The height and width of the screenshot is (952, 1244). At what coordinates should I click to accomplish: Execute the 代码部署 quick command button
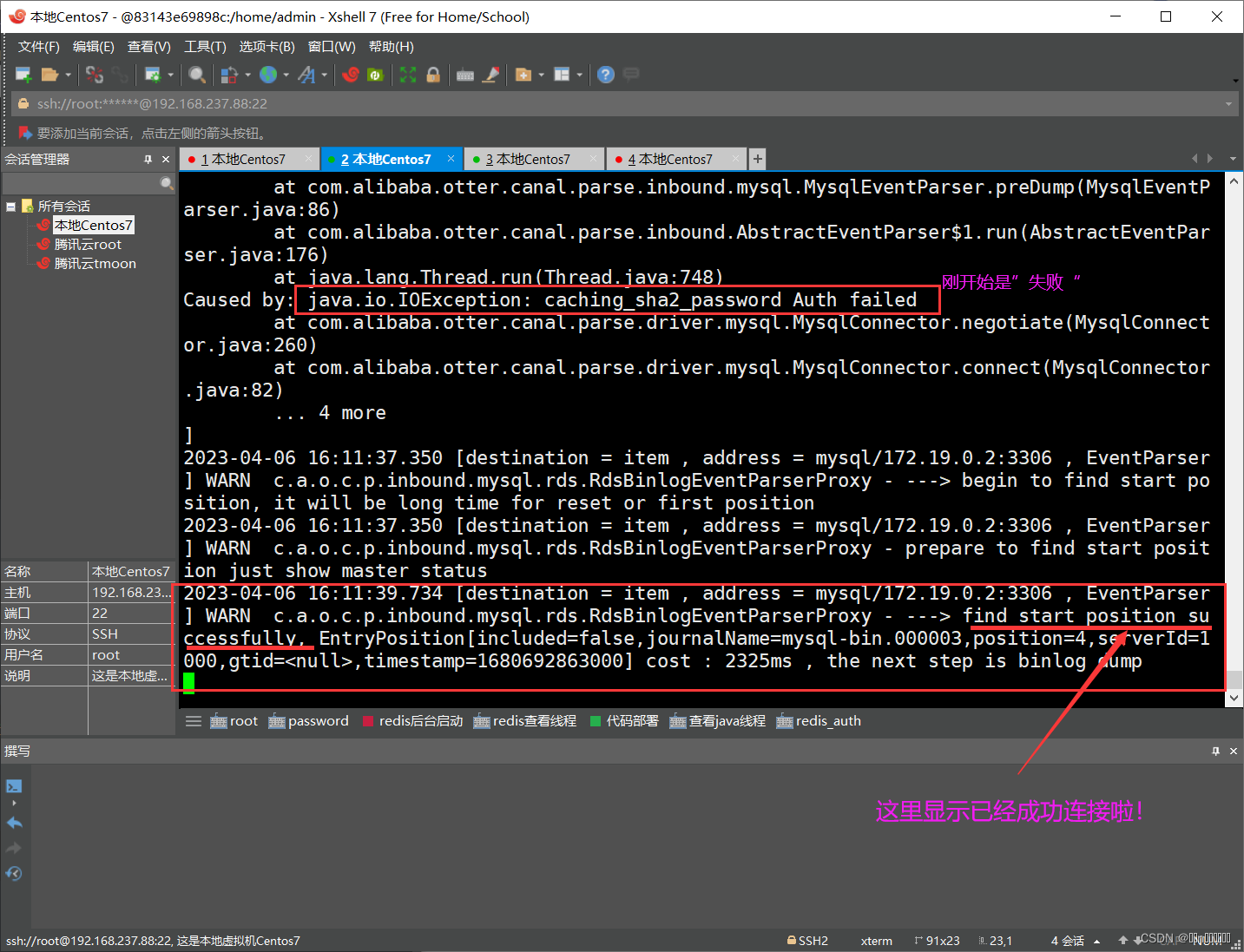coord(624,720)
